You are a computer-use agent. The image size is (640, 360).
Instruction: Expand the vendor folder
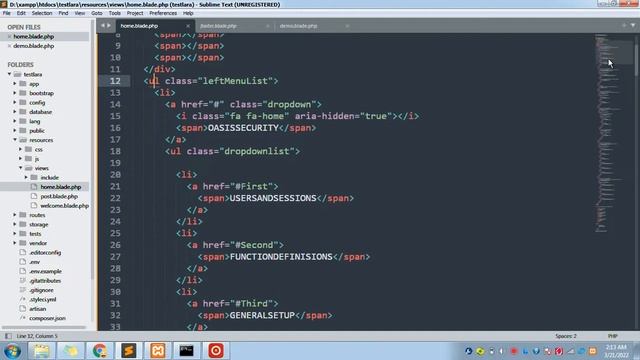pyautogui.click(x=15, y=243)
